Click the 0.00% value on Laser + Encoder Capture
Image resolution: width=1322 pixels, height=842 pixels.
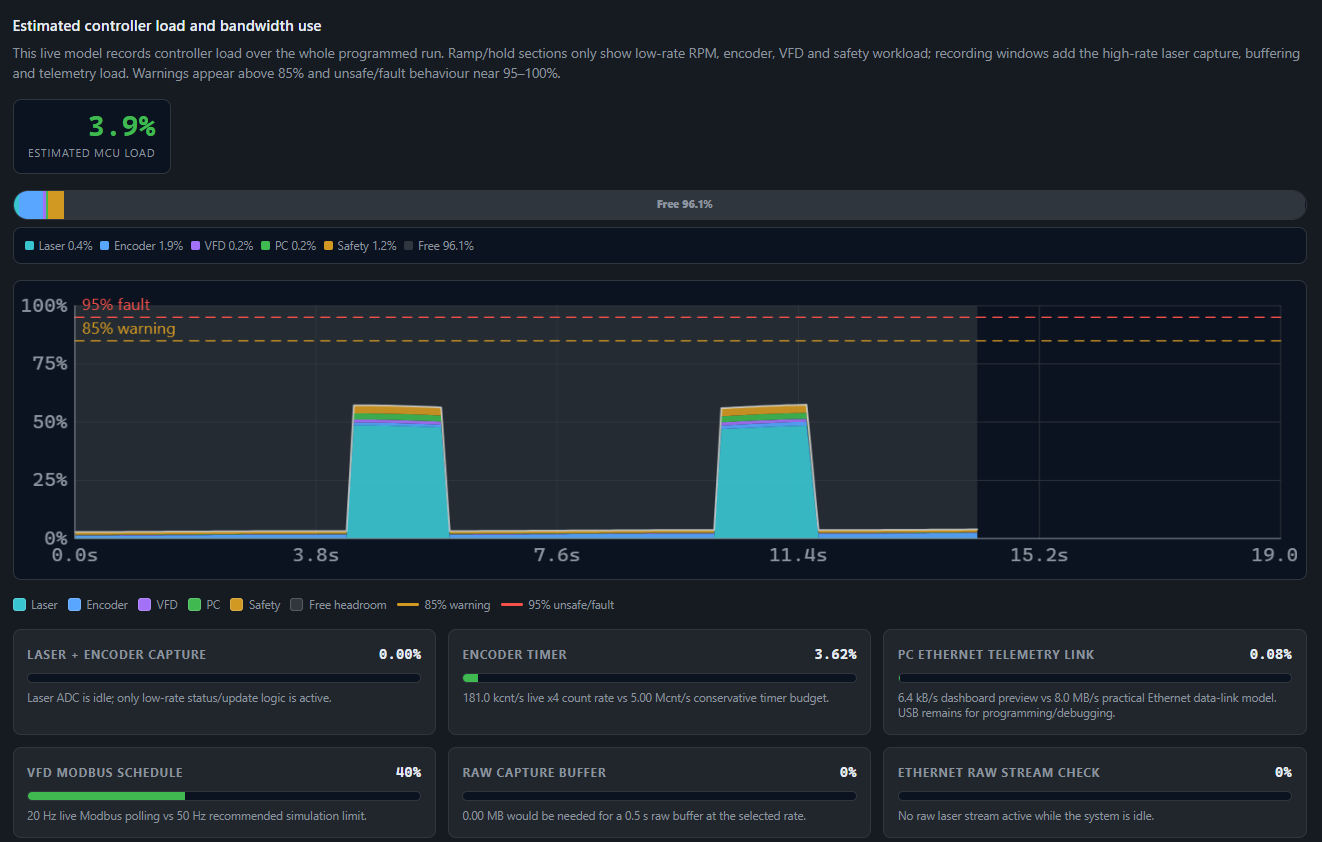coord(400,655)
